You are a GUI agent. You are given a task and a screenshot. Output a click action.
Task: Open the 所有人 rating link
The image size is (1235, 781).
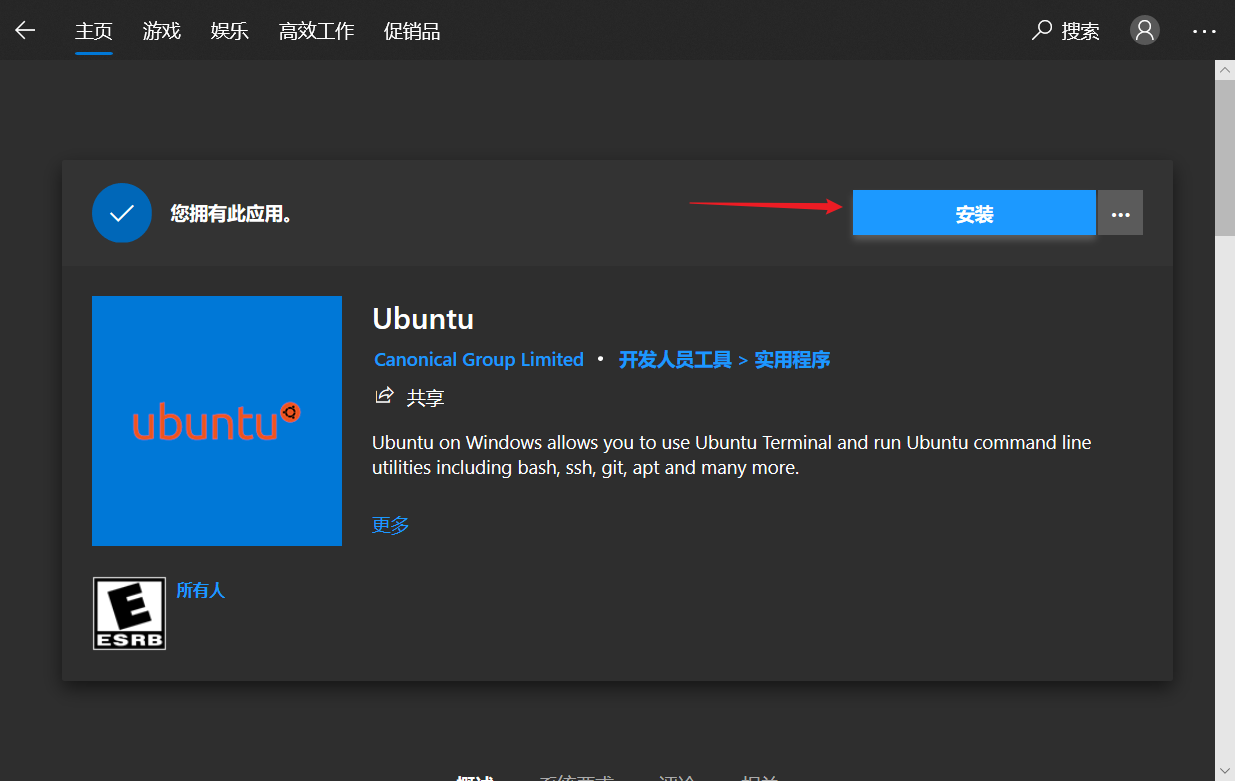click(x=201, y=590)
